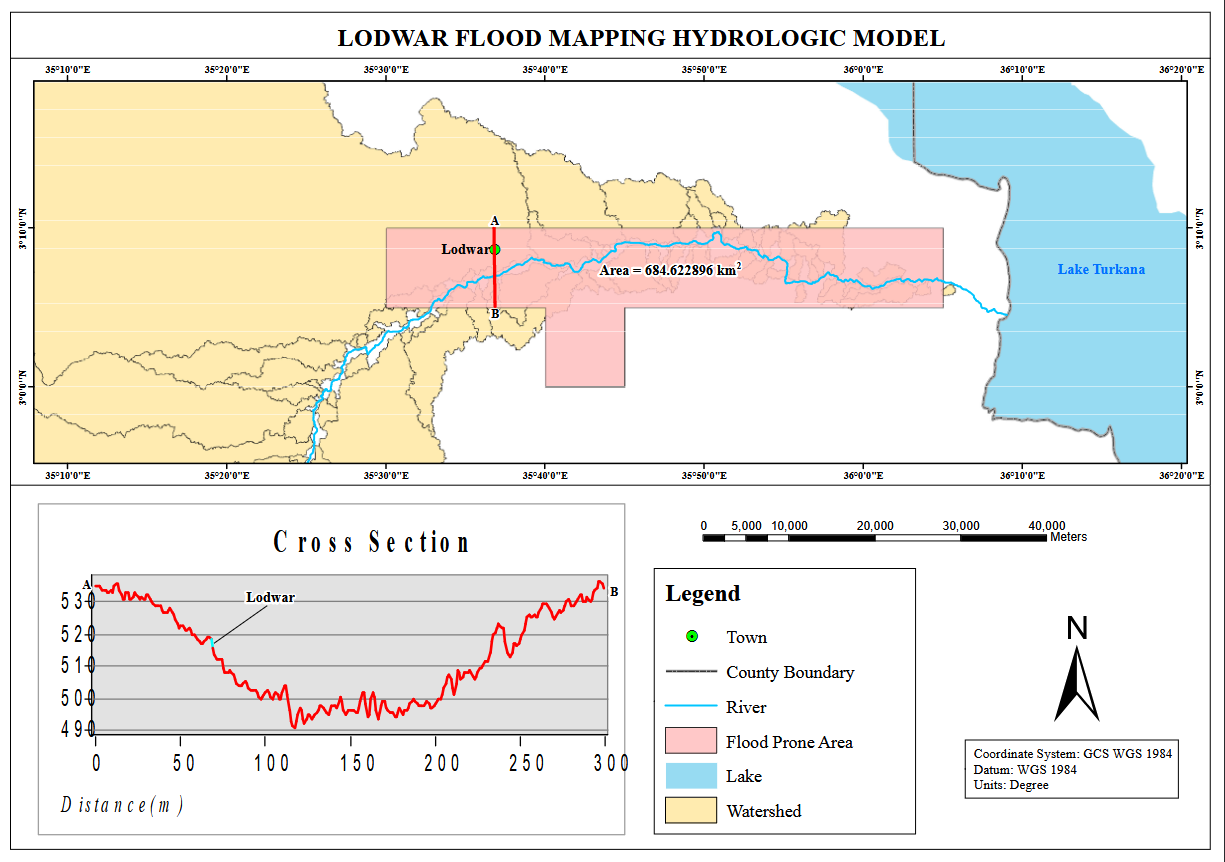Click the Lodwar callout label in the cross-section chart
The height and width of the screenshot is (862, 1225).
[x=271, y=597]
